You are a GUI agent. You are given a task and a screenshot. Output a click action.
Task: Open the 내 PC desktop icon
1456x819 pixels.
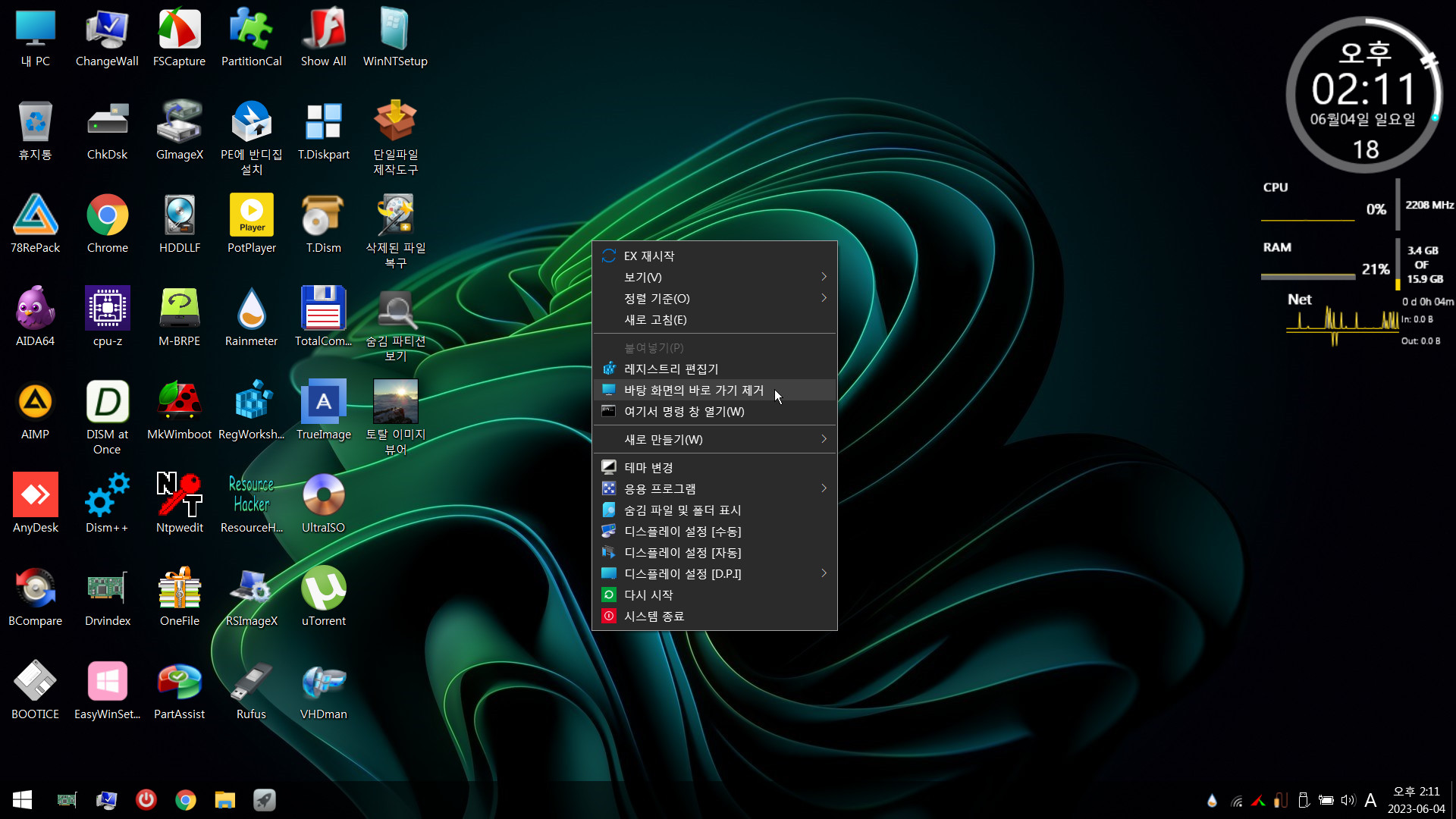pyautogui.click(x=35, y=38)
